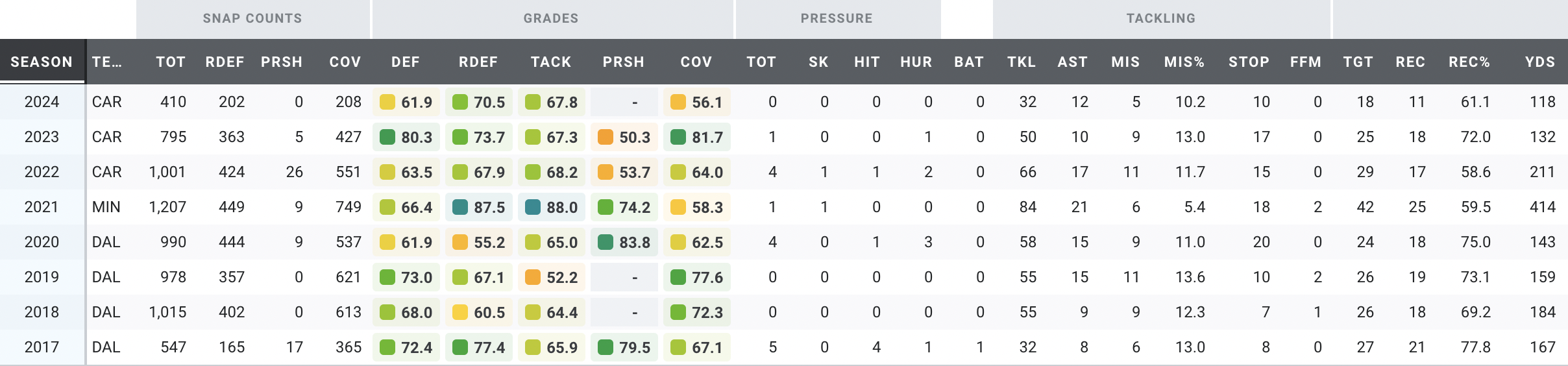1568x366 pixels.
Task: Select the 2024 season row cell
Action: [42, 102]
